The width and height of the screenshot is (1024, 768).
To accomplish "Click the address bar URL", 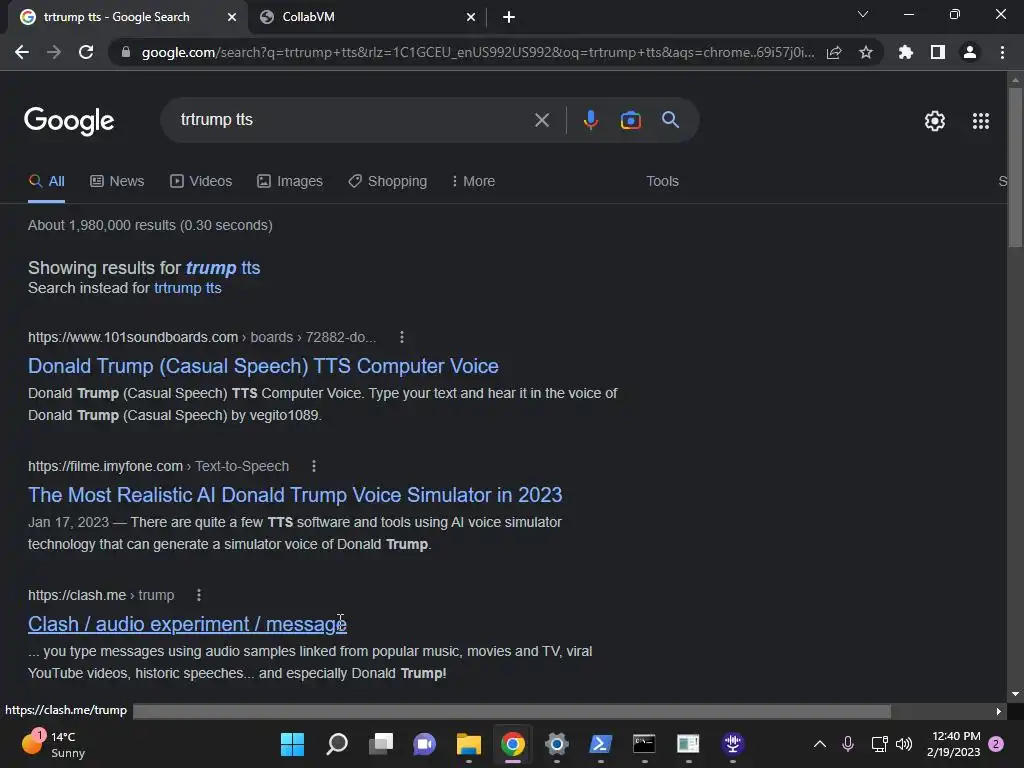I will (477, 52).
